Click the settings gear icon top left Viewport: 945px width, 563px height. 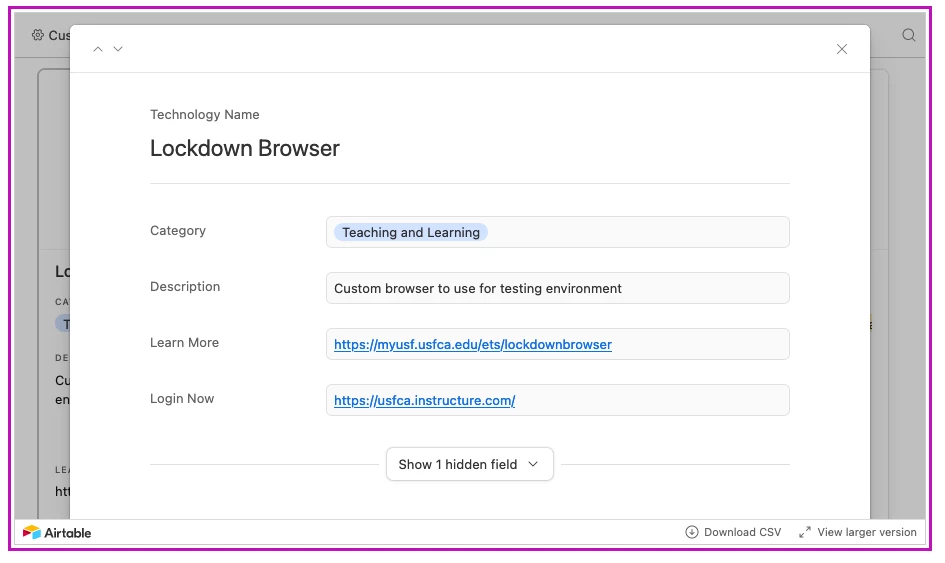(x=38, y=35)
